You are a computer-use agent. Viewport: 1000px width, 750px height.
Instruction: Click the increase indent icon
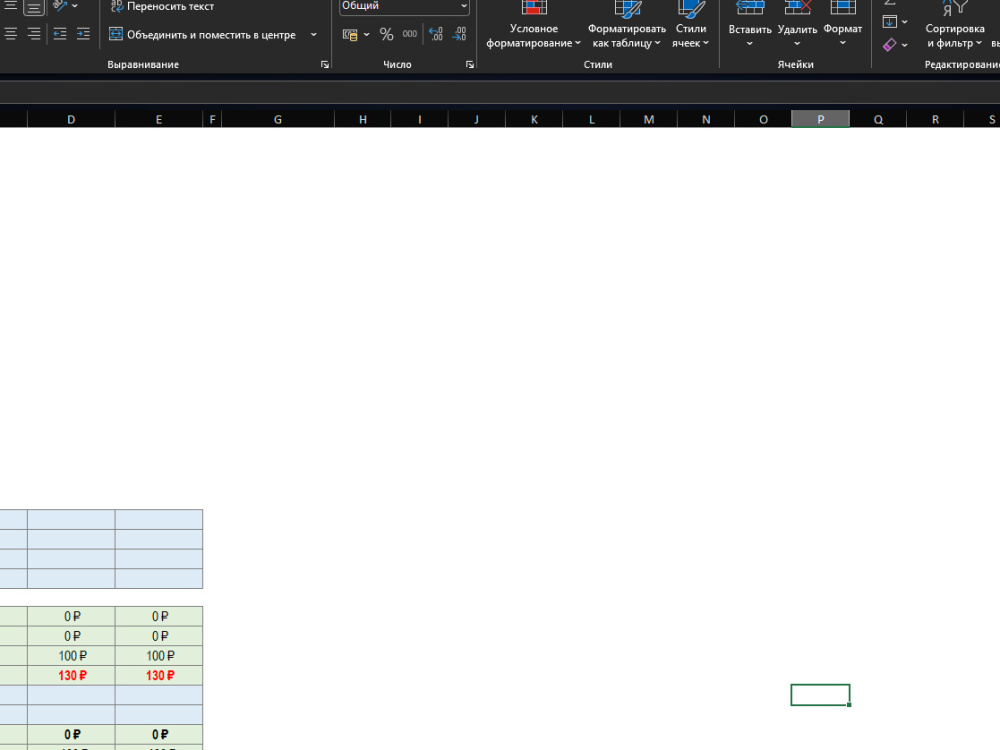(x=83, y=34)
